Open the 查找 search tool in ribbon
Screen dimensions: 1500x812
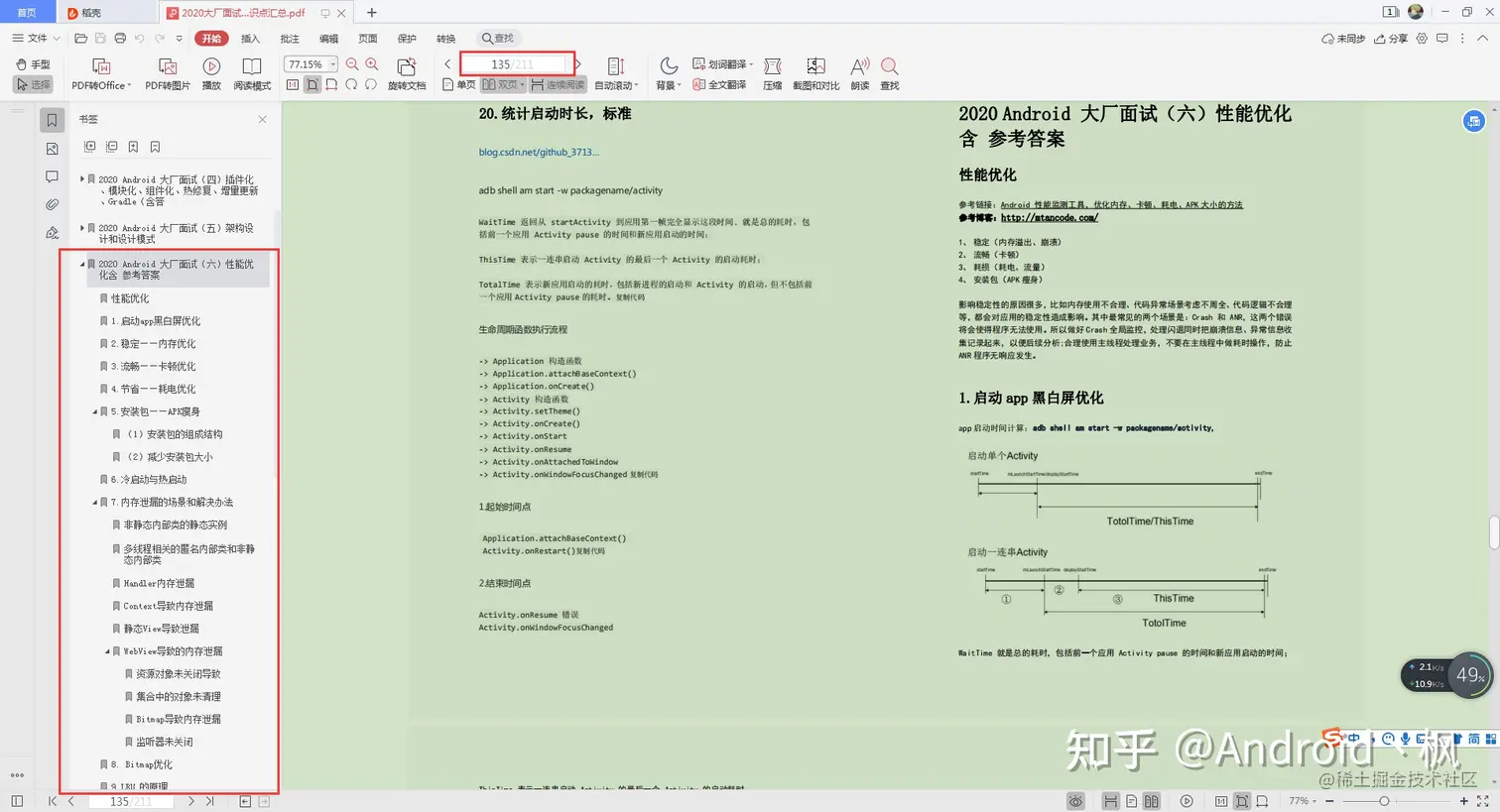[890, 74]
